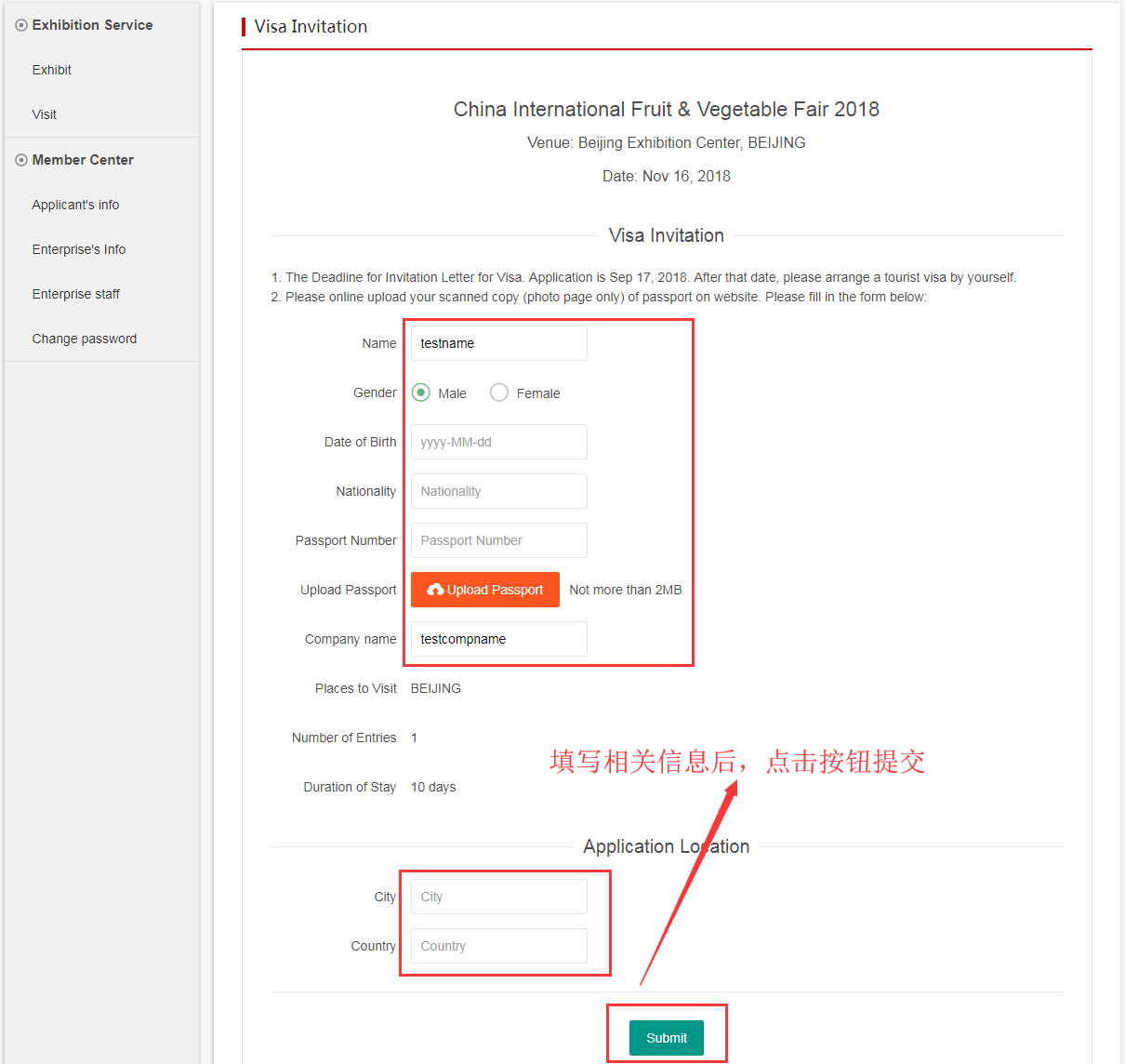Click the Date of Birth input field
The height and width of the screenshot is (1064, 1125).
coord(499,442)
